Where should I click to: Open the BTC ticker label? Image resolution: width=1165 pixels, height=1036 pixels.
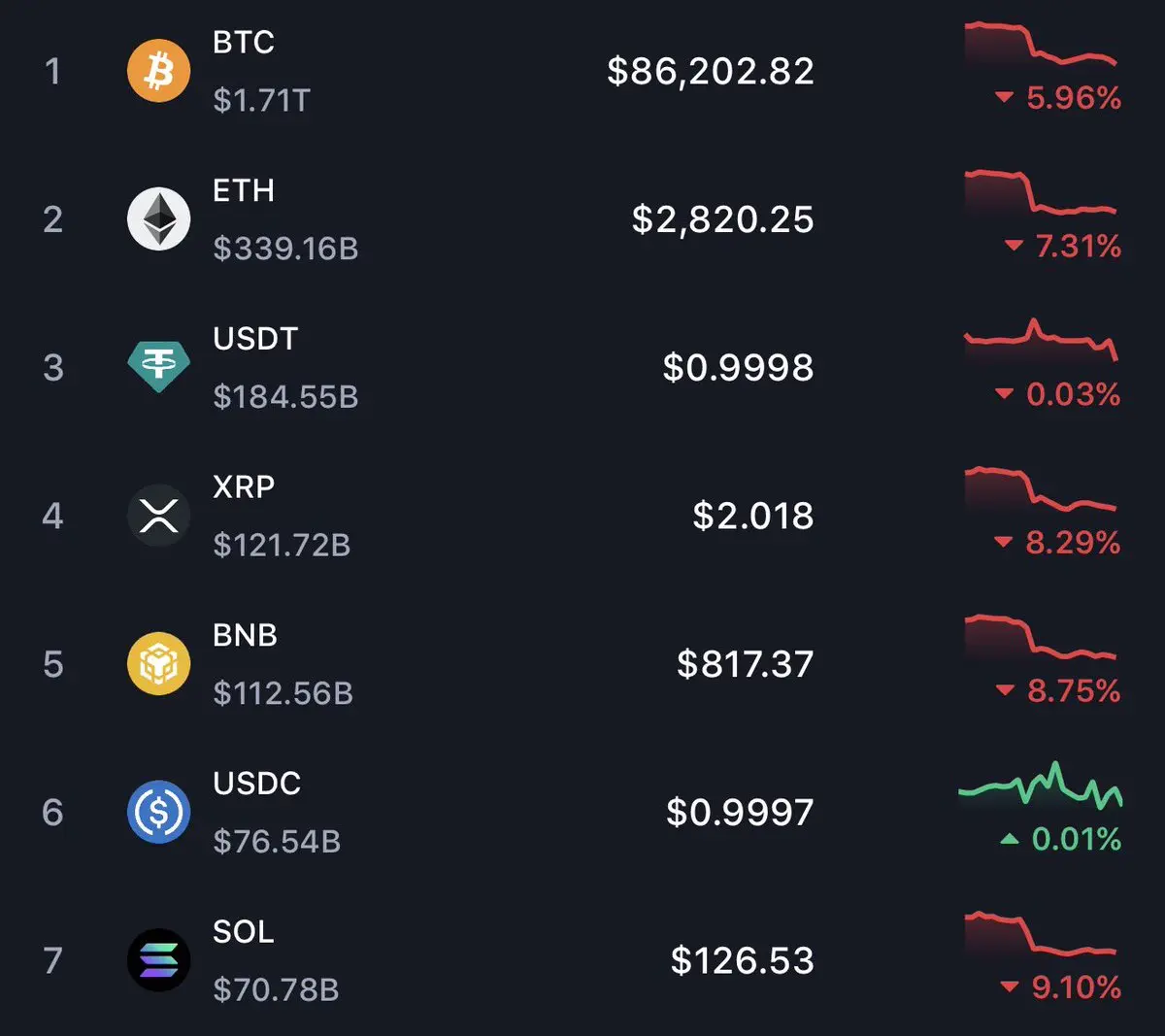pos(244,43)
